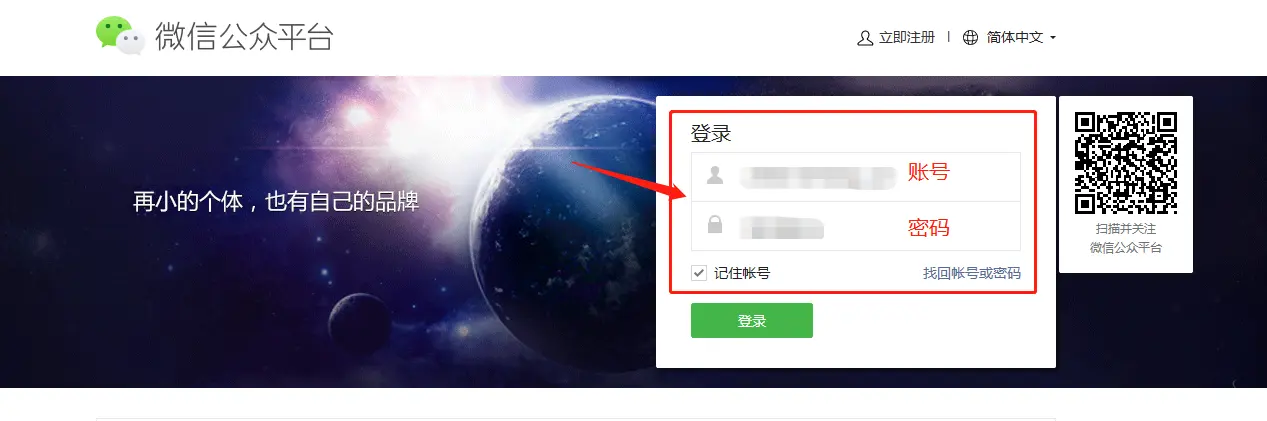Click the 记住帐号 label text
This screenshot has width=1267, height=421.
click(742, 273)
